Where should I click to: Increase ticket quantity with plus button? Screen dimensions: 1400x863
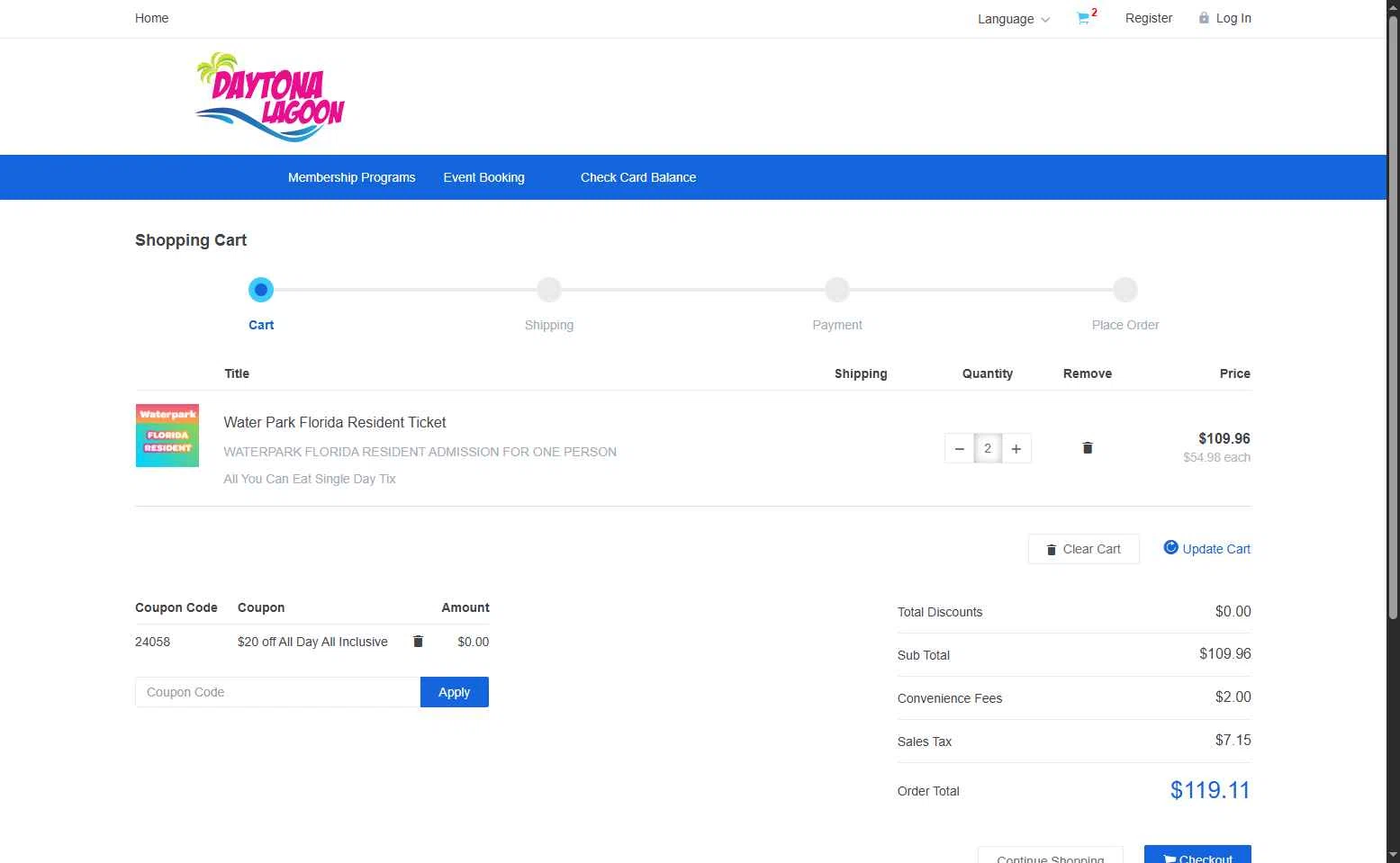(1016, 448)
